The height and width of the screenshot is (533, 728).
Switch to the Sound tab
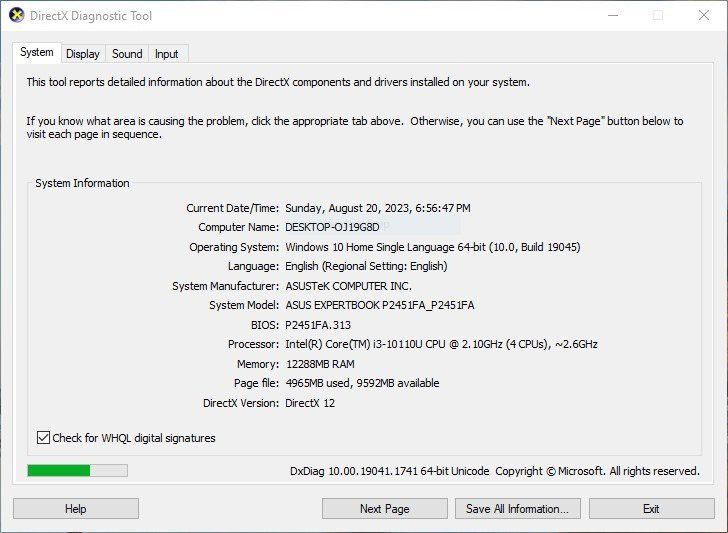(x=127, y=54)
